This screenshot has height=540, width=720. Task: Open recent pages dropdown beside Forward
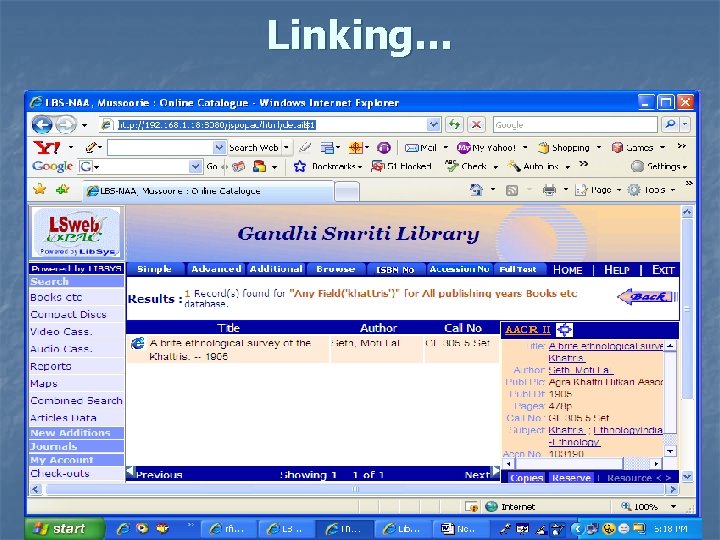coord(84,125)
